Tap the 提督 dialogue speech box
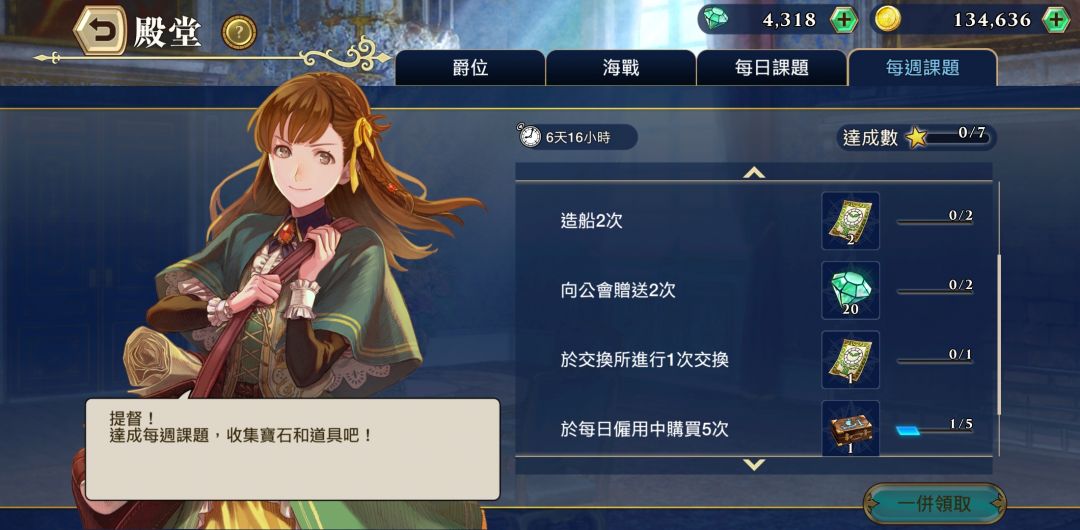1080x530 pixels. tap(292, 449)
